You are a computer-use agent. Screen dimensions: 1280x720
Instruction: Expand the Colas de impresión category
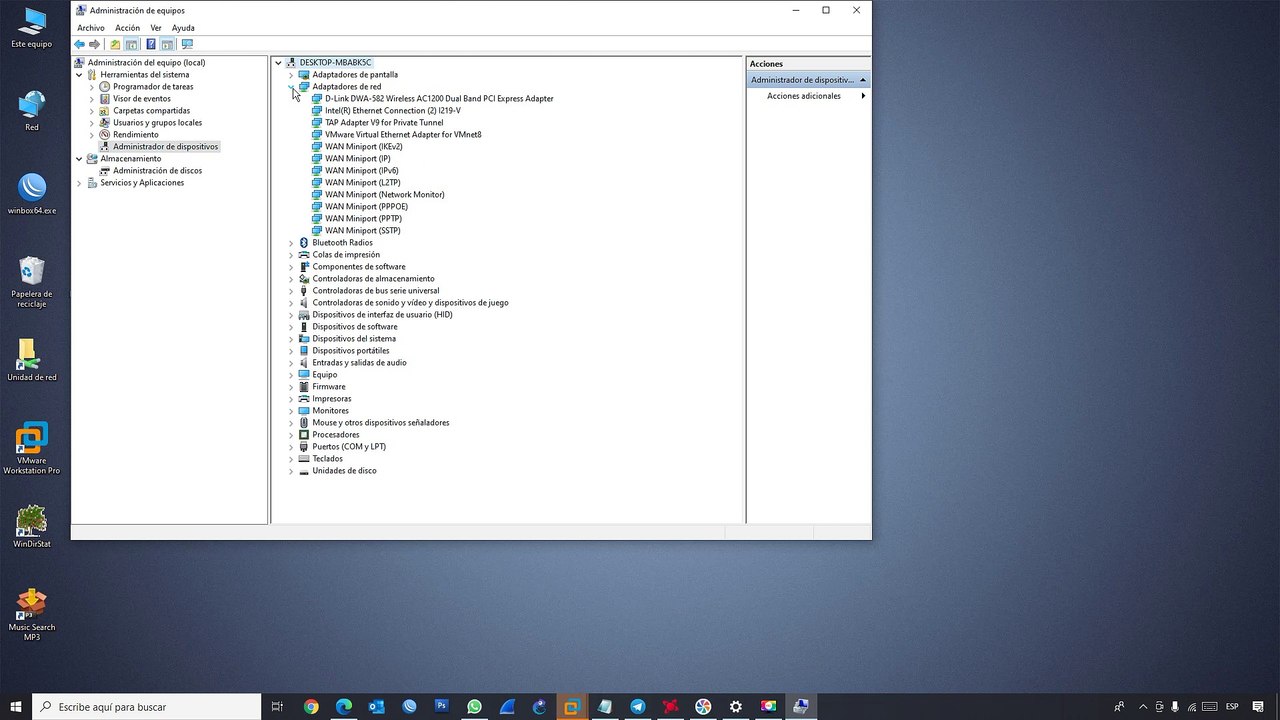click(291, 255)
